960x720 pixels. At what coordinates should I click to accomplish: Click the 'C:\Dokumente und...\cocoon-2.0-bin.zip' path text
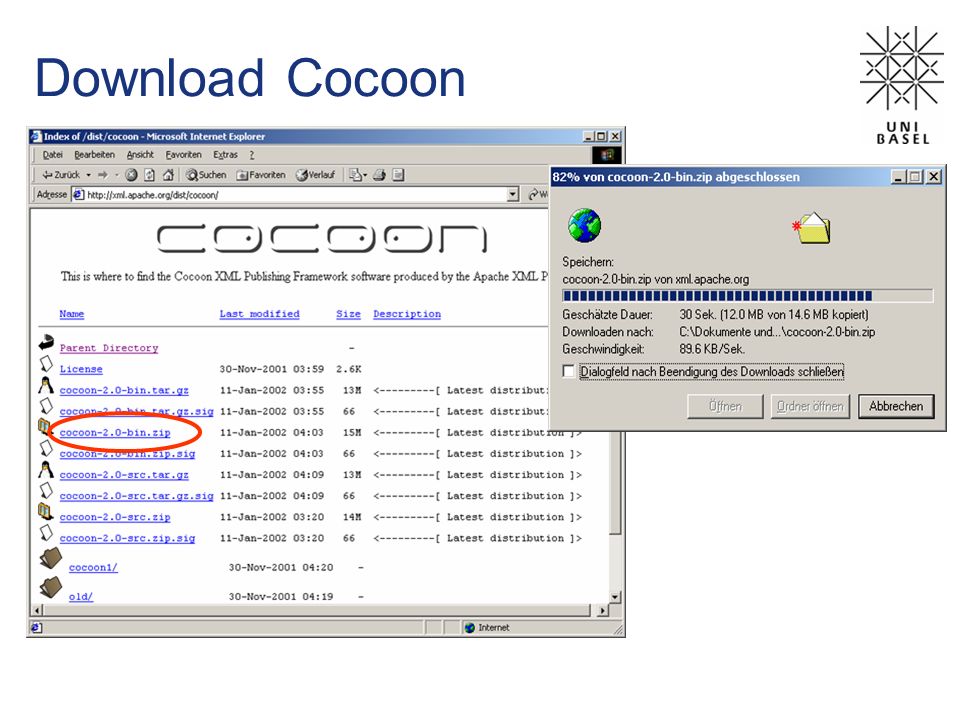pos(777,332)
